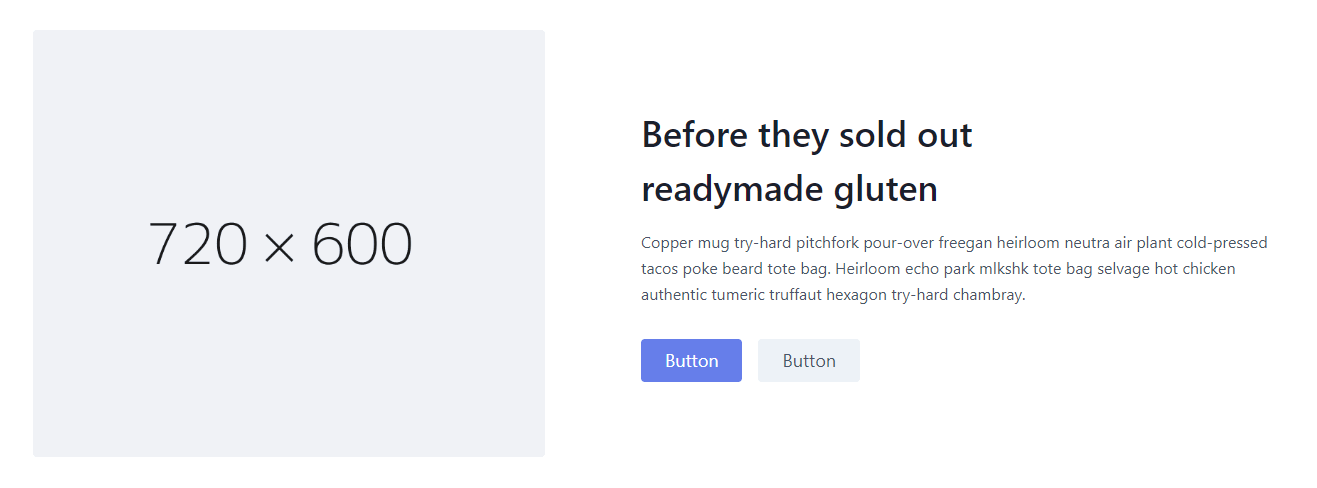Click the word "readymade" in the heading
1317x488 pixels.
click(x=733, y=189)
